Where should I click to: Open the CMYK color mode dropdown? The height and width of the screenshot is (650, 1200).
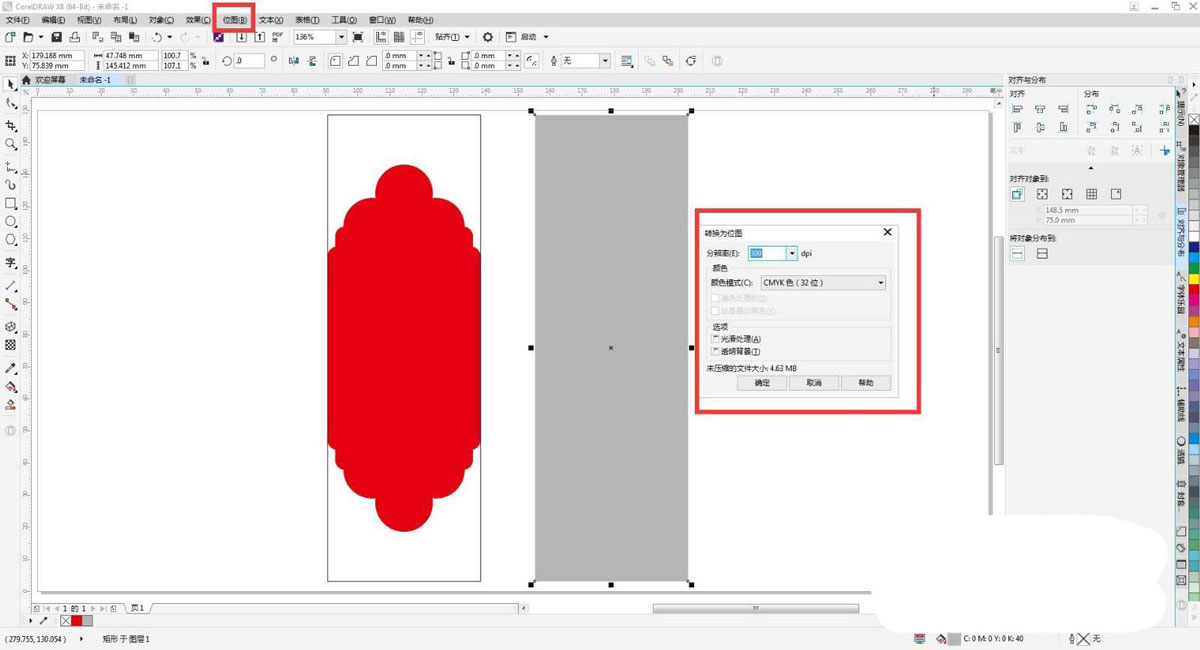(880, 283)
